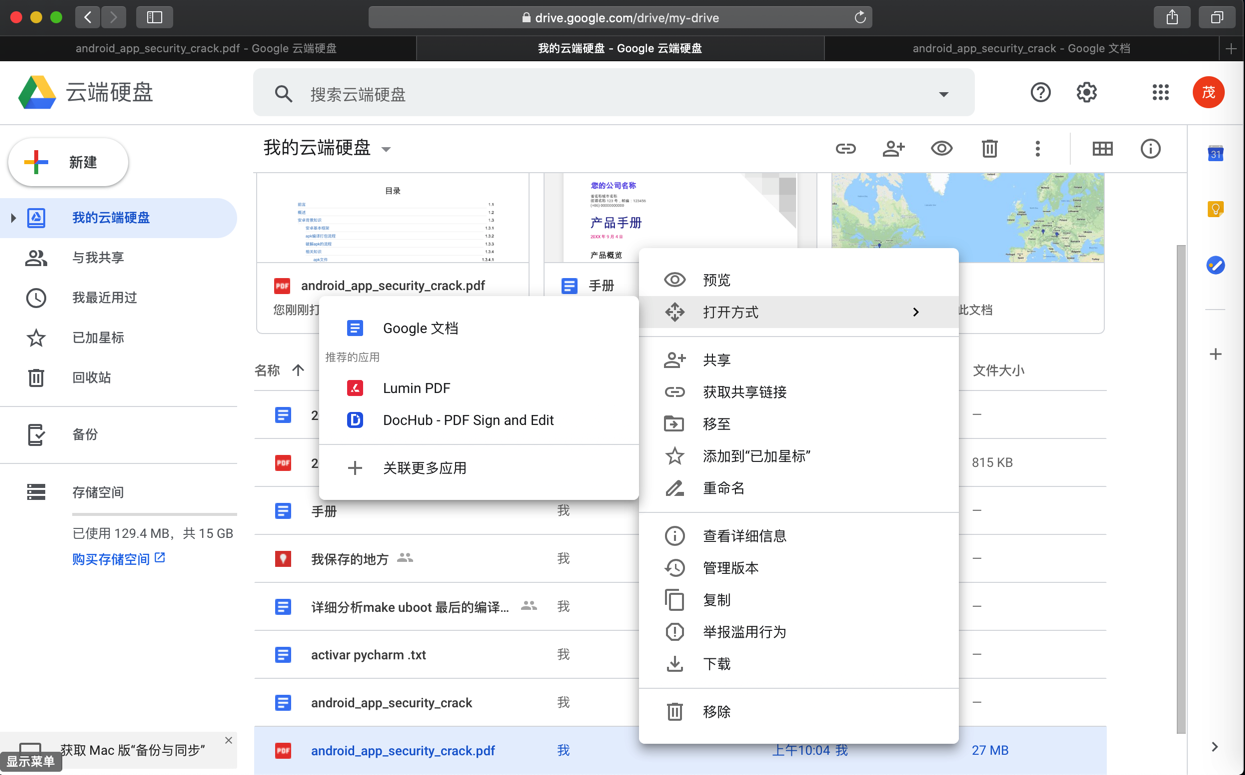
Task: Switch to the android_app_security_crack.pdf browser tab
Action: point(206,48)
